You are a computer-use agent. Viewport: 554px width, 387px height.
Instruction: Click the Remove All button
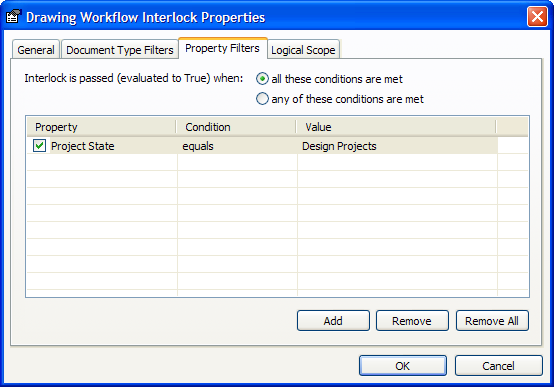(x=492, y=321)
